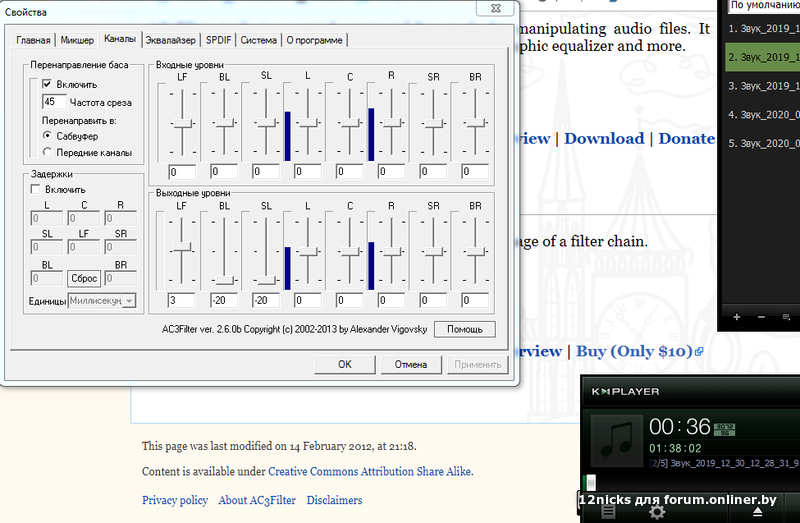Open the playlist menu icon beside minus
Viewport: 800px width, 523px height.
(786, 317)
